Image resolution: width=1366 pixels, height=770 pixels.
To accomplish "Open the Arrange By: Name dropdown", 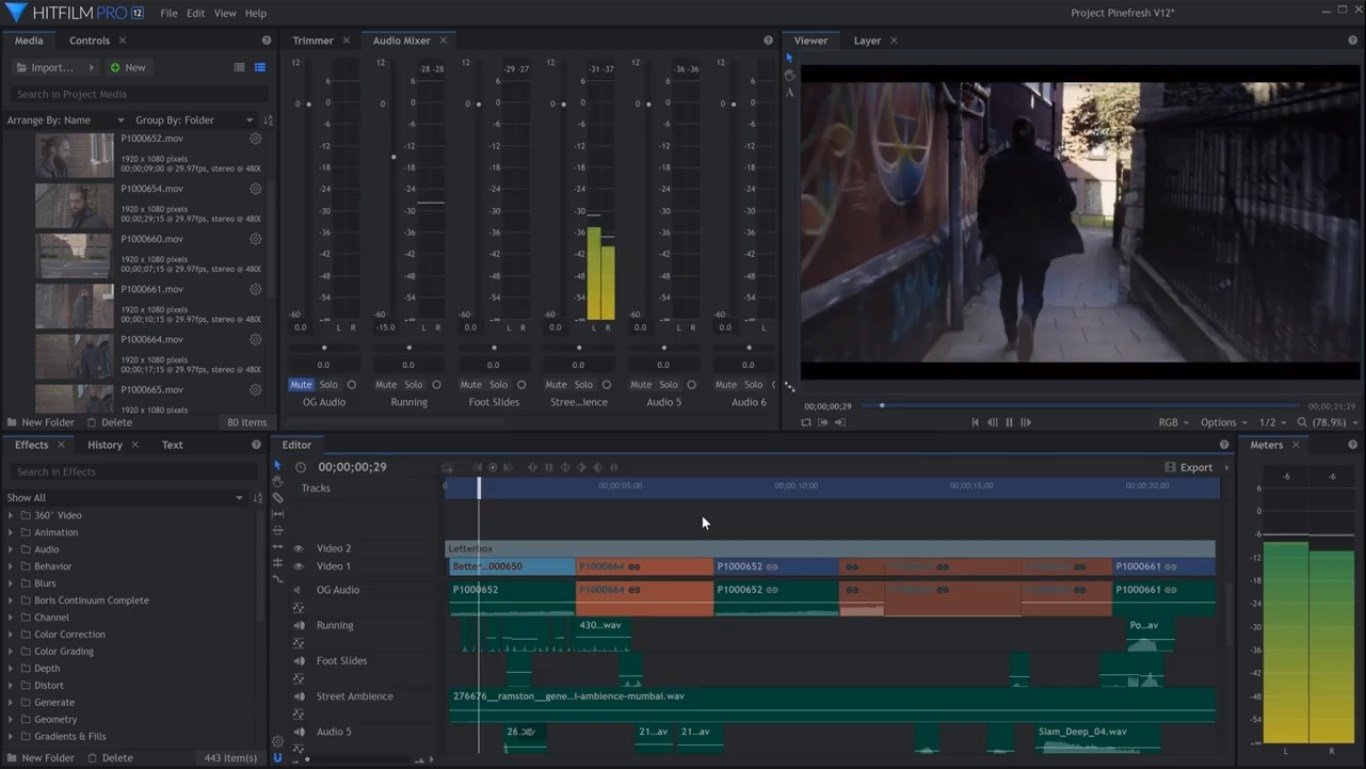I will (66, 120).
